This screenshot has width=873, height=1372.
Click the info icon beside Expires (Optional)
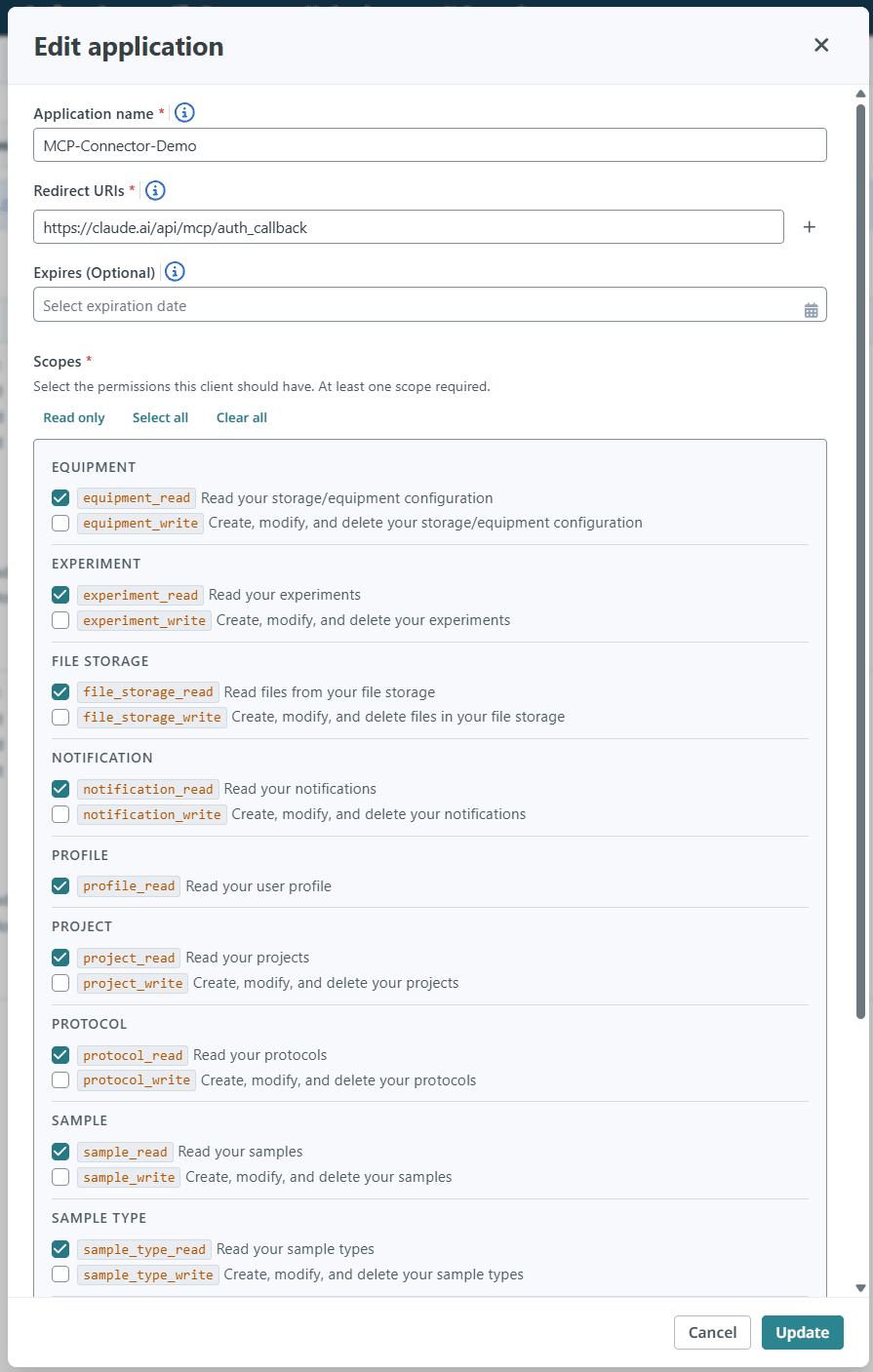(175, 272)
